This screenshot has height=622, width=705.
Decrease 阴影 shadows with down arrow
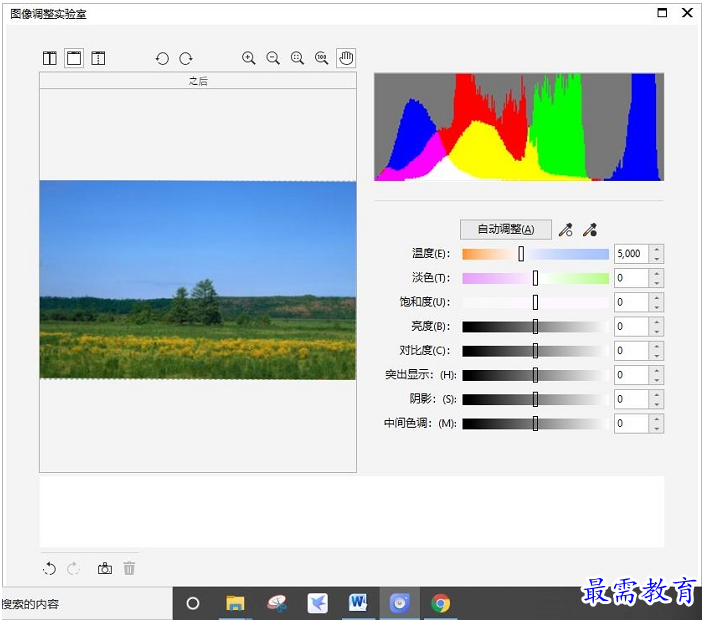(657, 404)
